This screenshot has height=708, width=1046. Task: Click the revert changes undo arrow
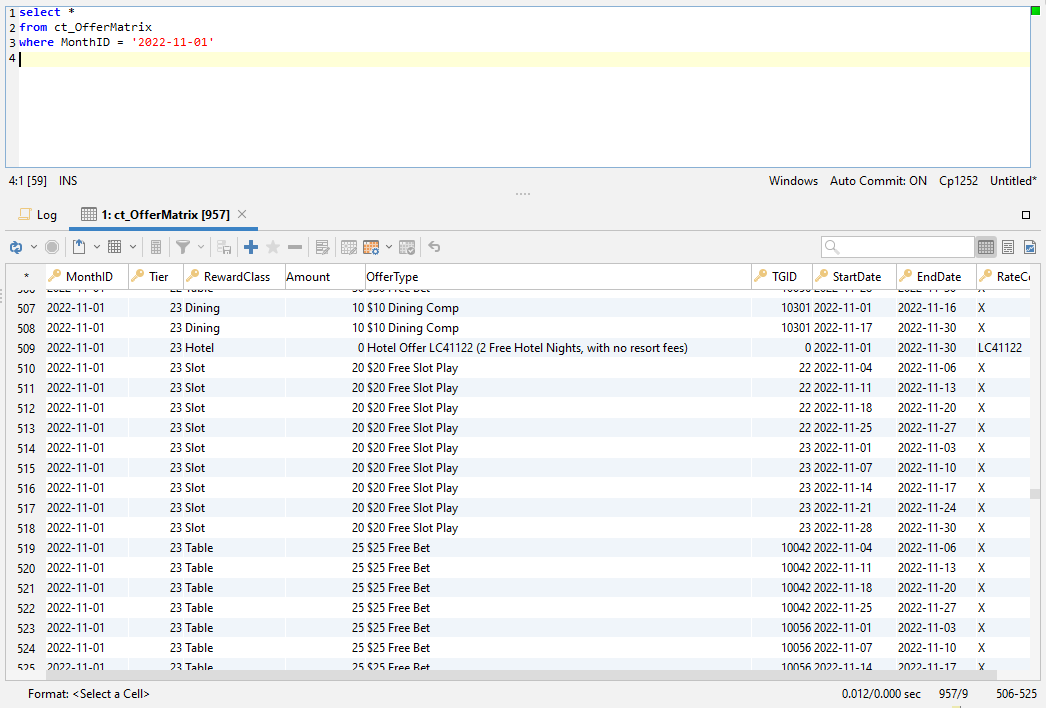(434, 247)
